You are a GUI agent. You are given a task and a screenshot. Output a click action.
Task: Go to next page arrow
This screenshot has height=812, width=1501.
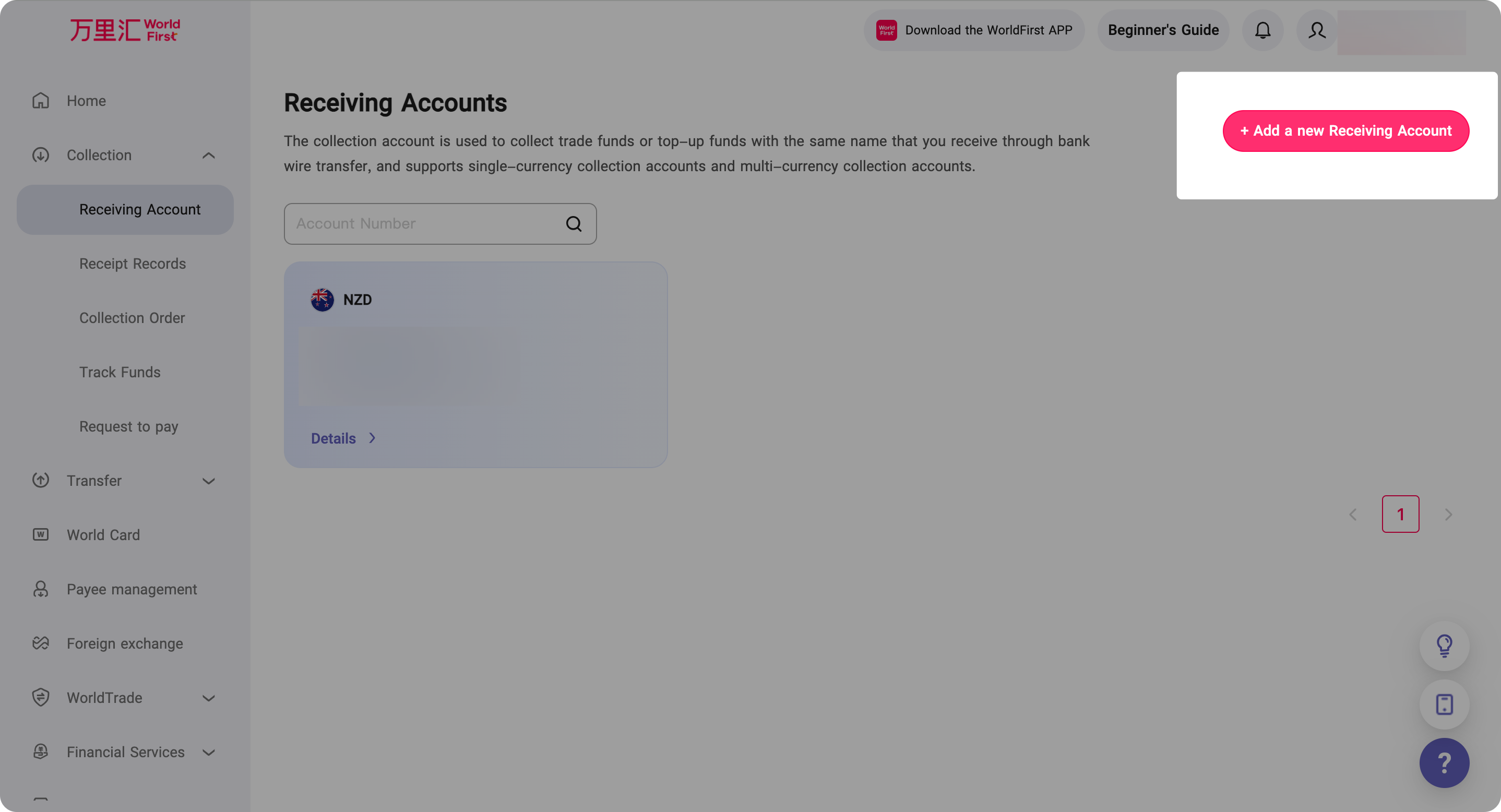[x=1448, y=515]
